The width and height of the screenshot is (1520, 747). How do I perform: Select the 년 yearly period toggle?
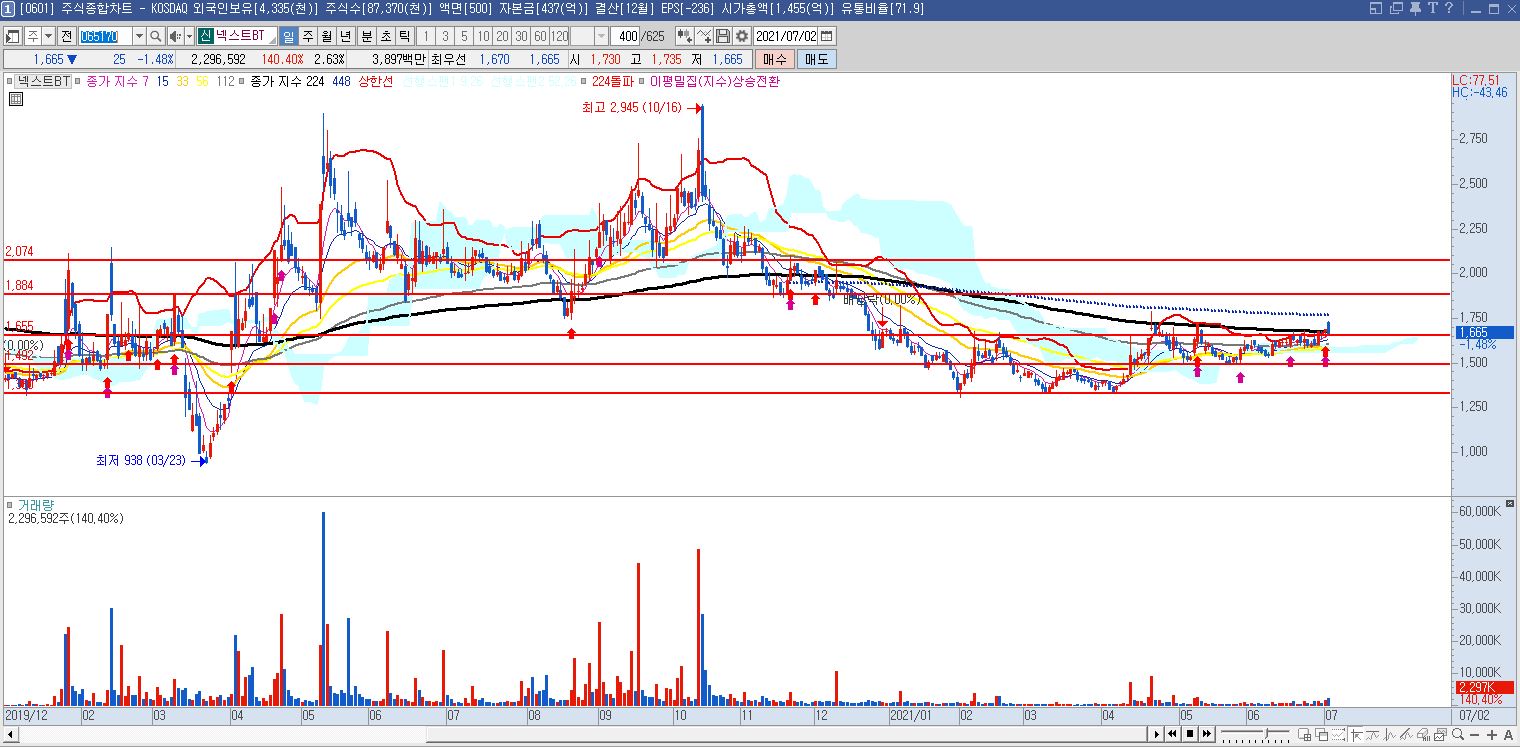coord(345,36)
